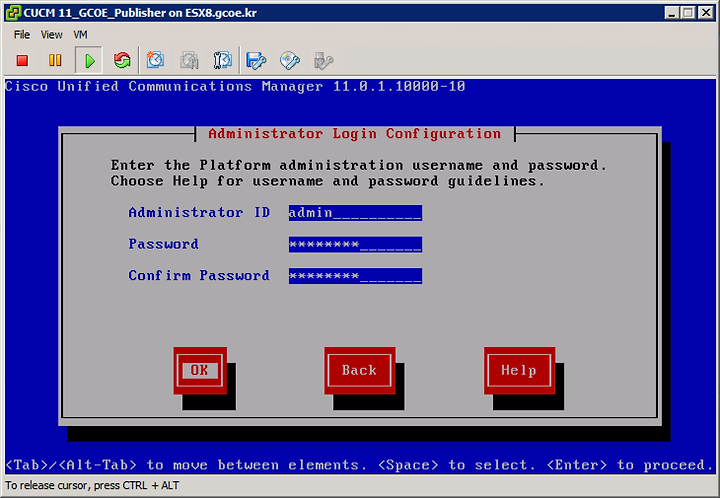
Task: Open the VM menu
Action: (x=80, y=35)
